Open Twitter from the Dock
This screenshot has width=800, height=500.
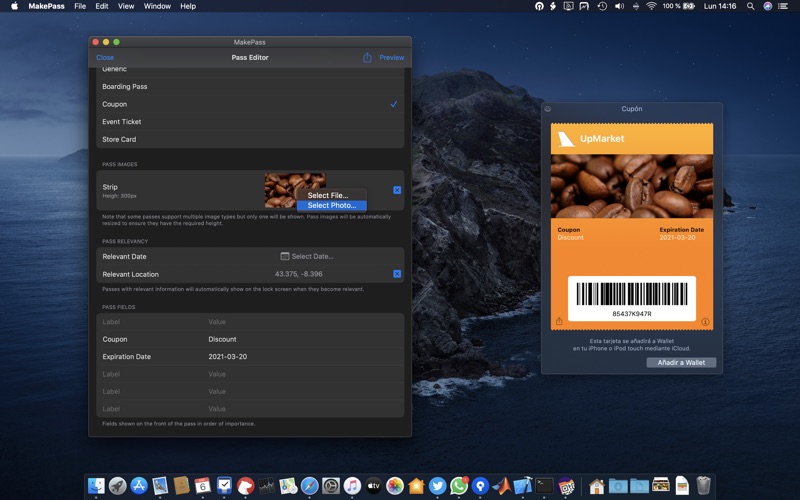click(x=437, y=486)
